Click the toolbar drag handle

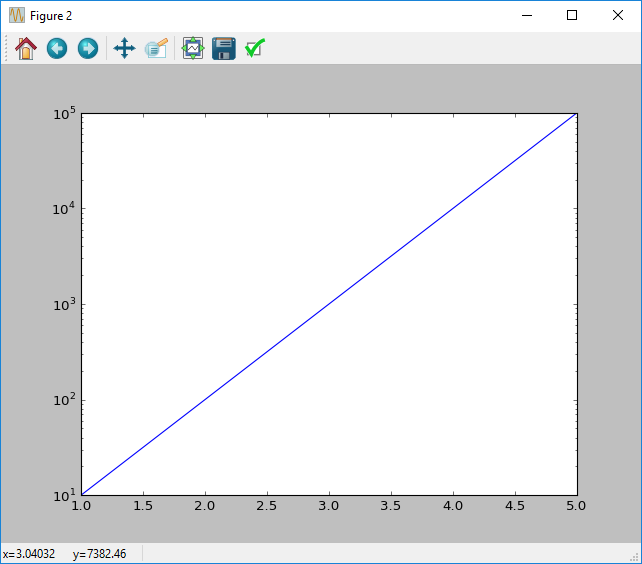(6, 48)
